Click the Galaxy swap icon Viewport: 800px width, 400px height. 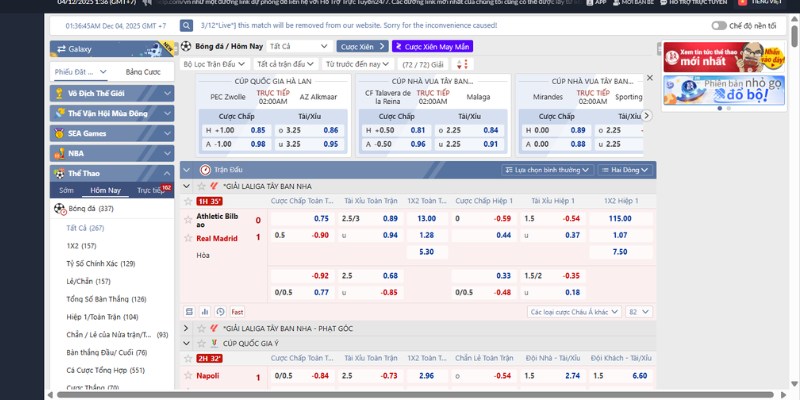click(61, 49)
